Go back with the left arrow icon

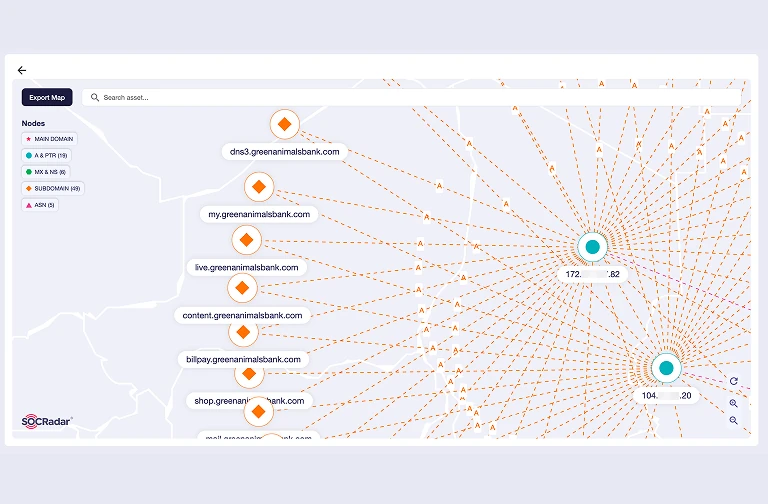(x=22, y=70)
